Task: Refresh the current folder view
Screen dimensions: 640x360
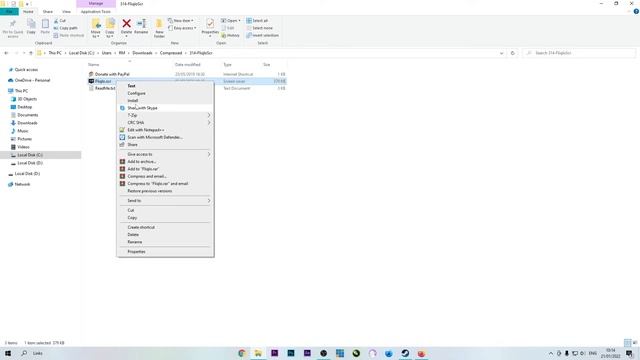Action: [513, 53]
